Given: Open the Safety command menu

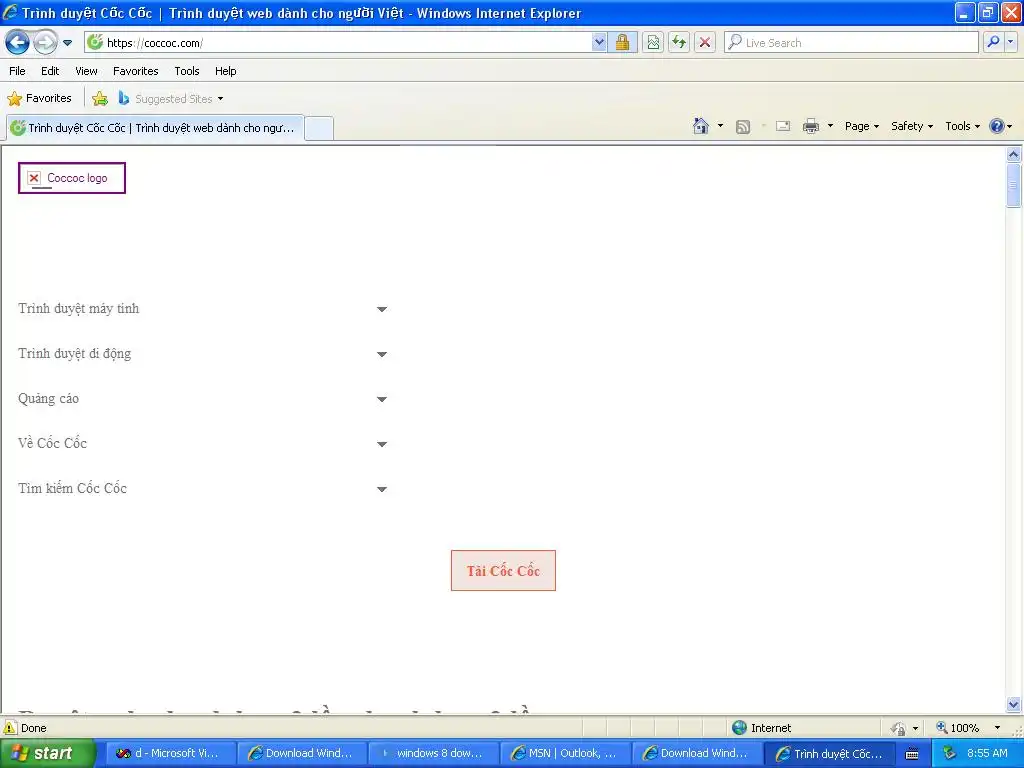Looking at the screenshot, I should click(912, 126).
